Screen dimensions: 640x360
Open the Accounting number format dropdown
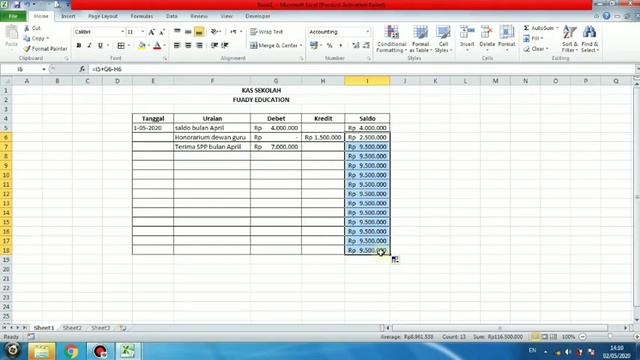(x=367, y=32)
